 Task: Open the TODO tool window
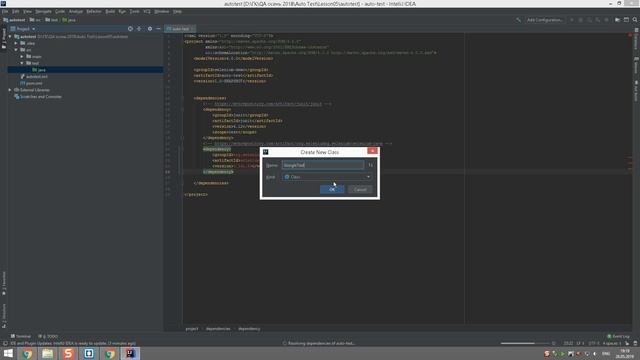[x=48, y=336]
